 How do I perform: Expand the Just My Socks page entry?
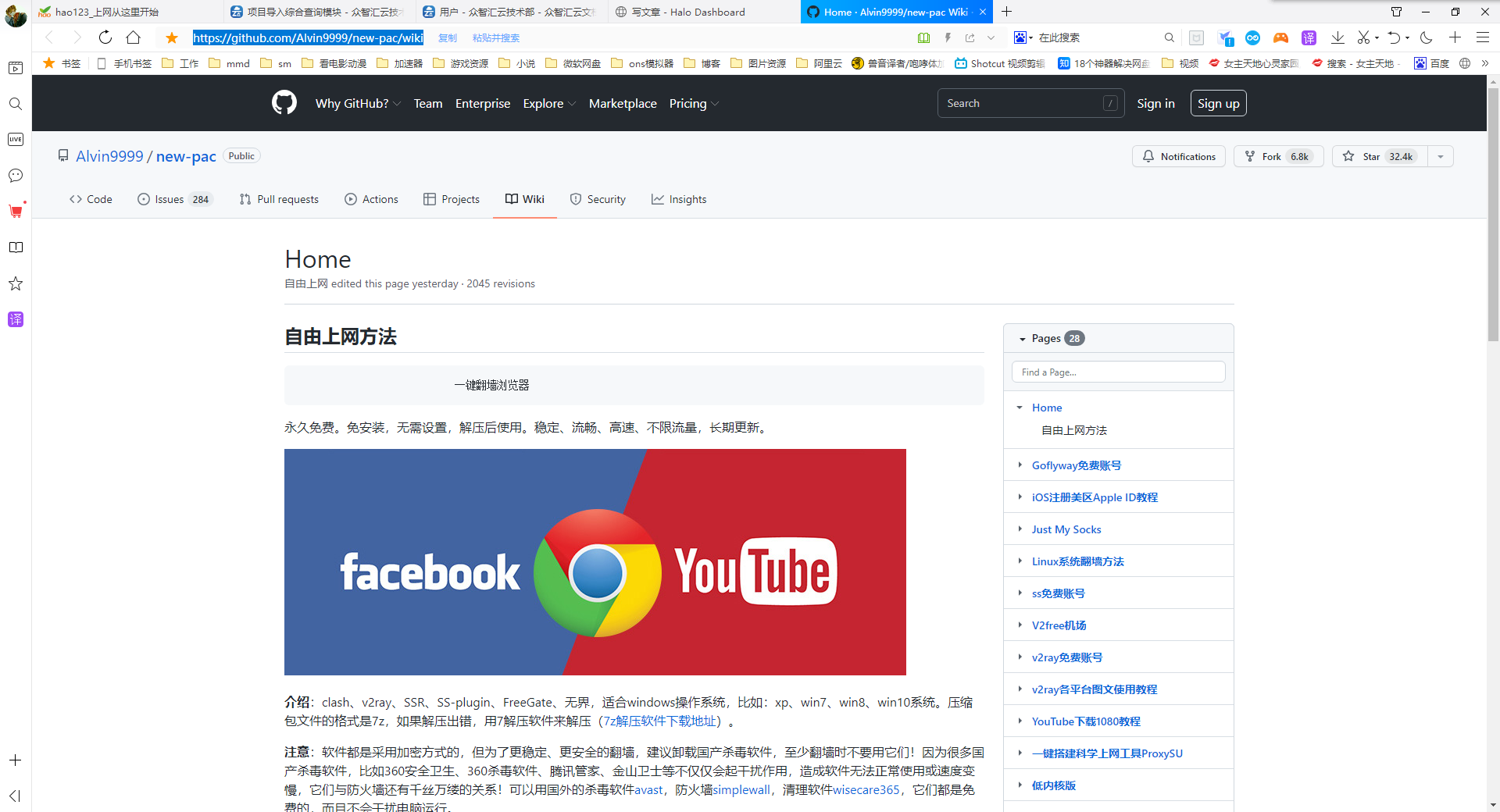[x=1020, y=529]
